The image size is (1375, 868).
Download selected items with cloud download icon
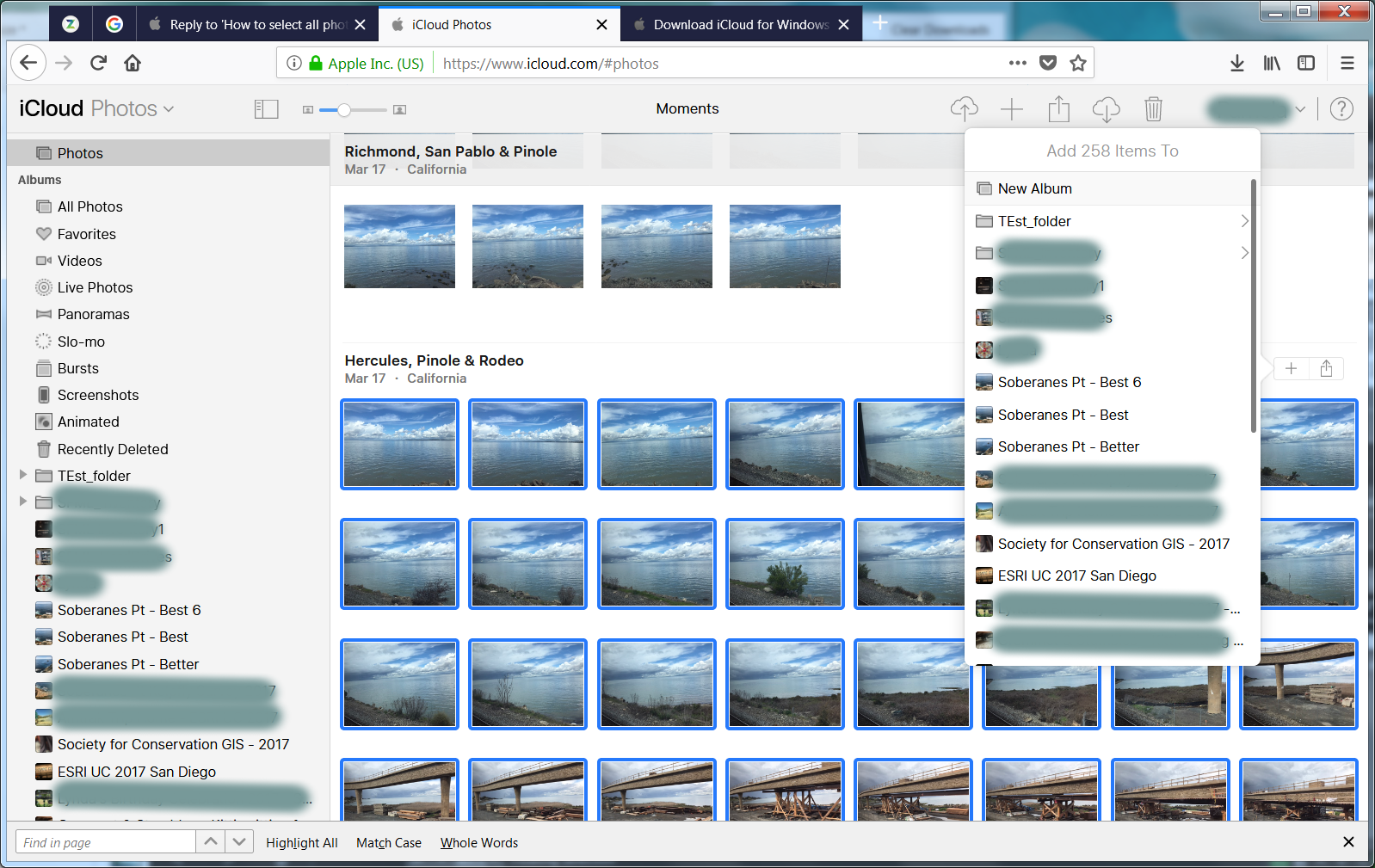pos(1106,108)
